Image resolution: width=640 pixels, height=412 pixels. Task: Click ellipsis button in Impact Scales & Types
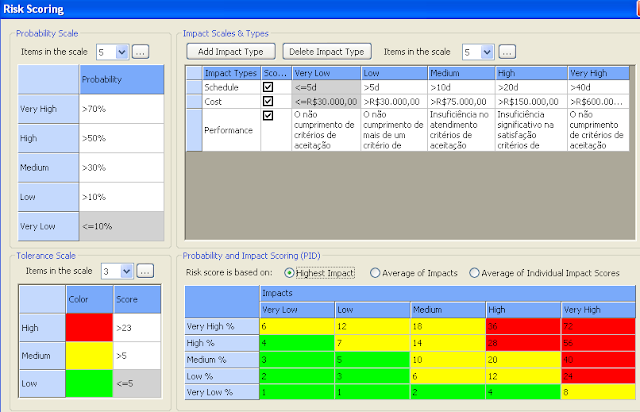pos(507,52)
